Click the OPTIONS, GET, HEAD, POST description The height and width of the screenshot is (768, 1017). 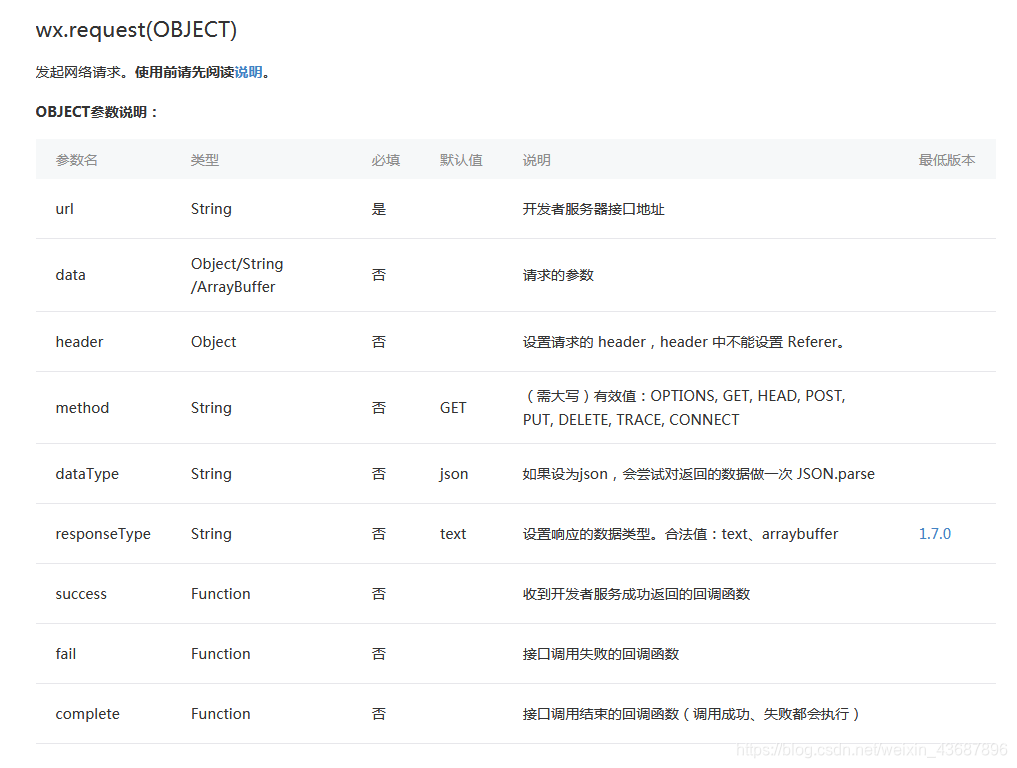(x=684, y=408)
